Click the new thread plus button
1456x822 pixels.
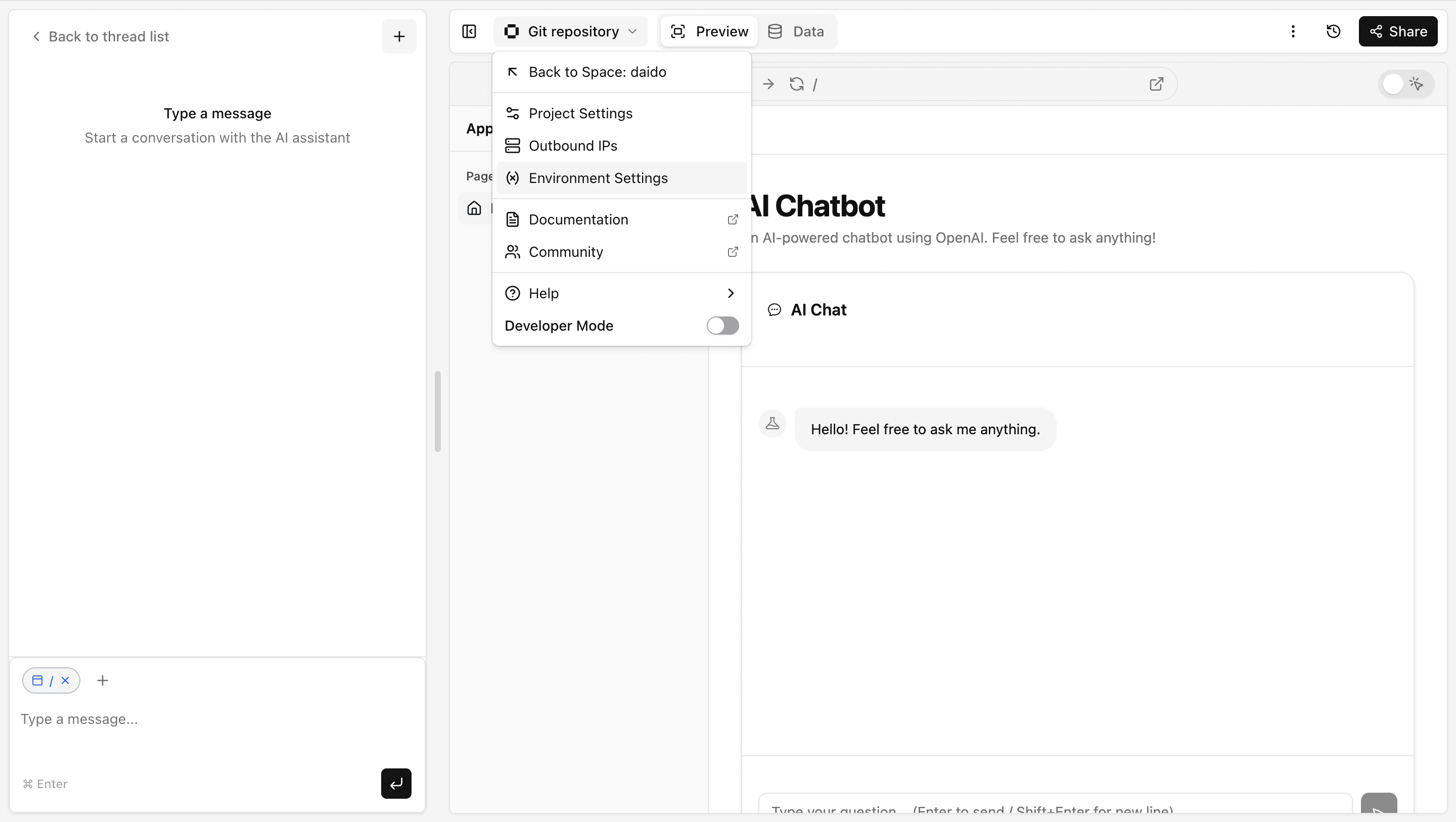[x=399, y=36]
